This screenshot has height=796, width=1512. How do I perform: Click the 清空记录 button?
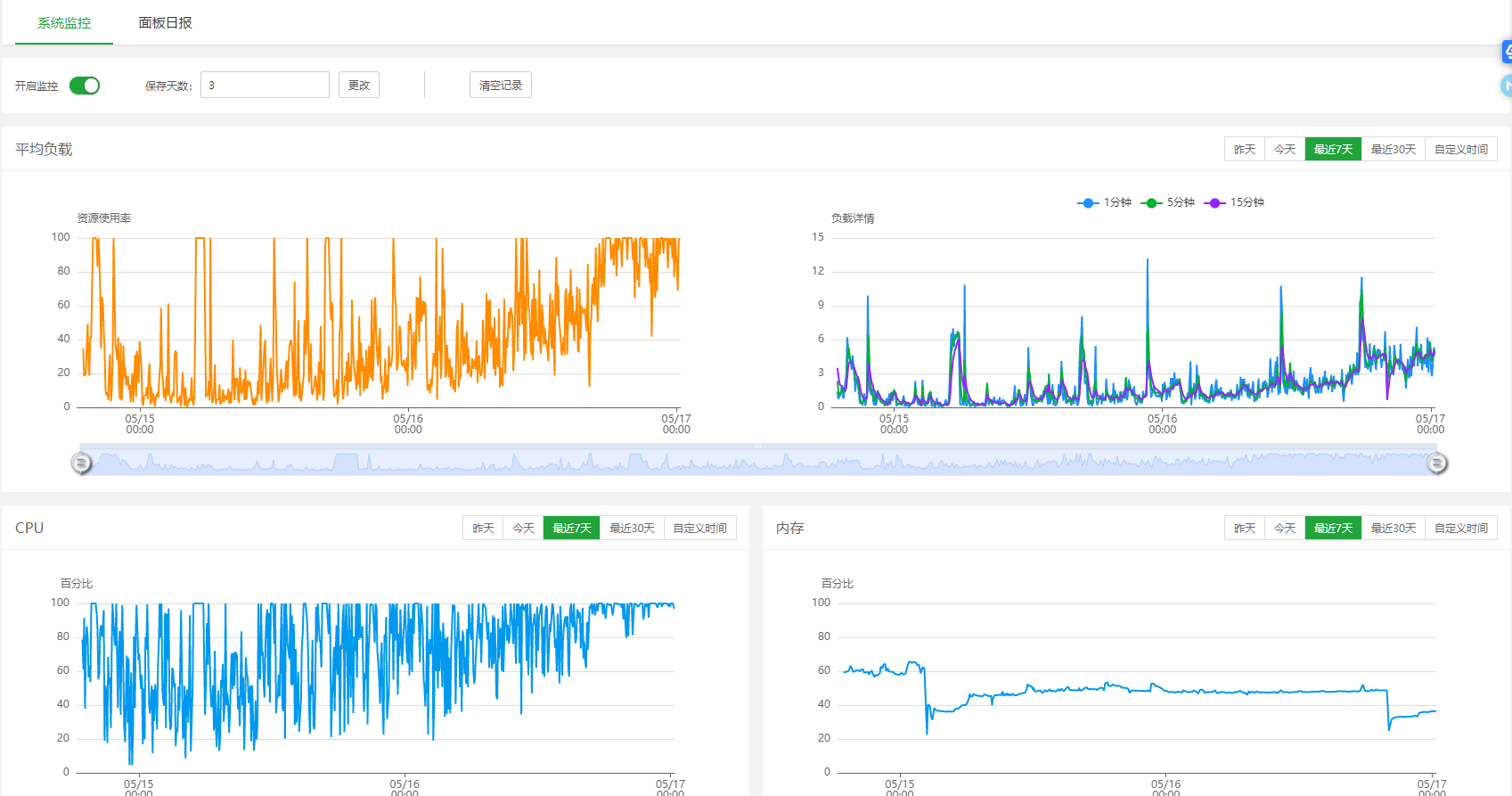pos(501,85)
